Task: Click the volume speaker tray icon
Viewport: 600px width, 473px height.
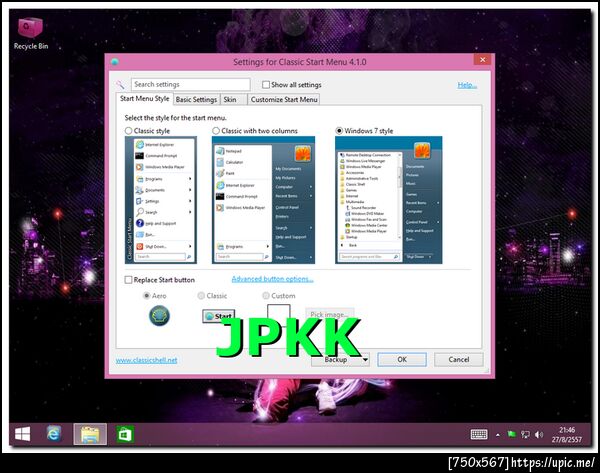Action: (539, 434)
